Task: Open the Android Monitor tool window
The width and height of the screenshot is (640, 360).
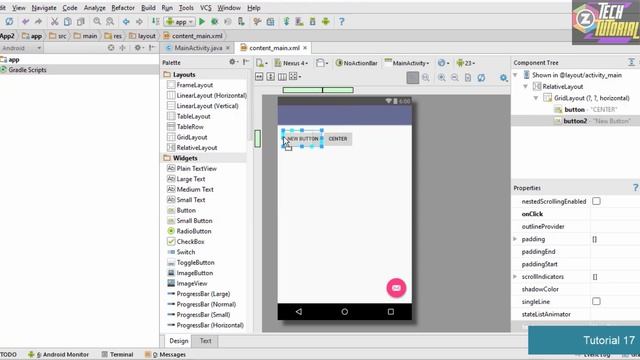Action: (x=59, y=354)
